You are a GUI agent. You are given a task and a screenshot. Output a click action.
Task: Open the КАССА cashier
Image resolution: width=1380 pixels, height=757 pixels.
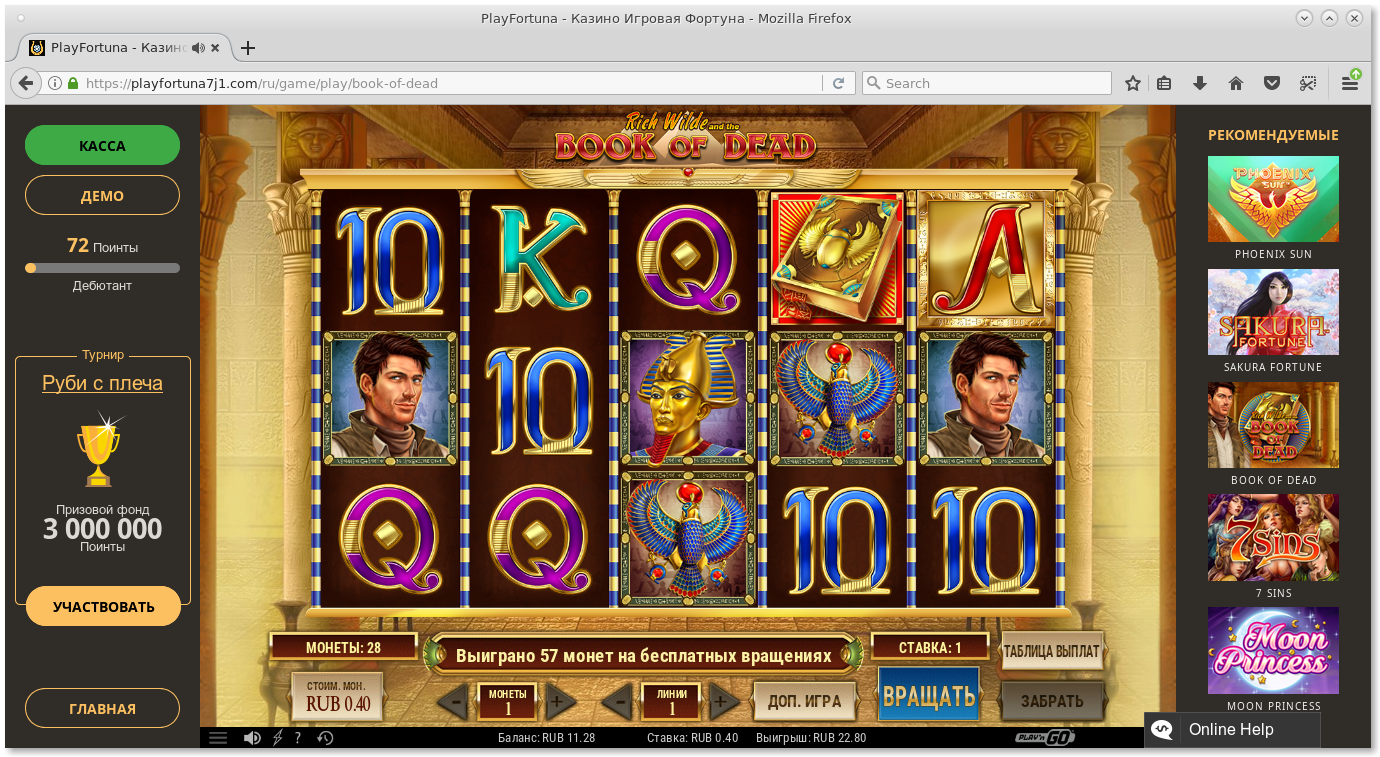coord(102,145)
